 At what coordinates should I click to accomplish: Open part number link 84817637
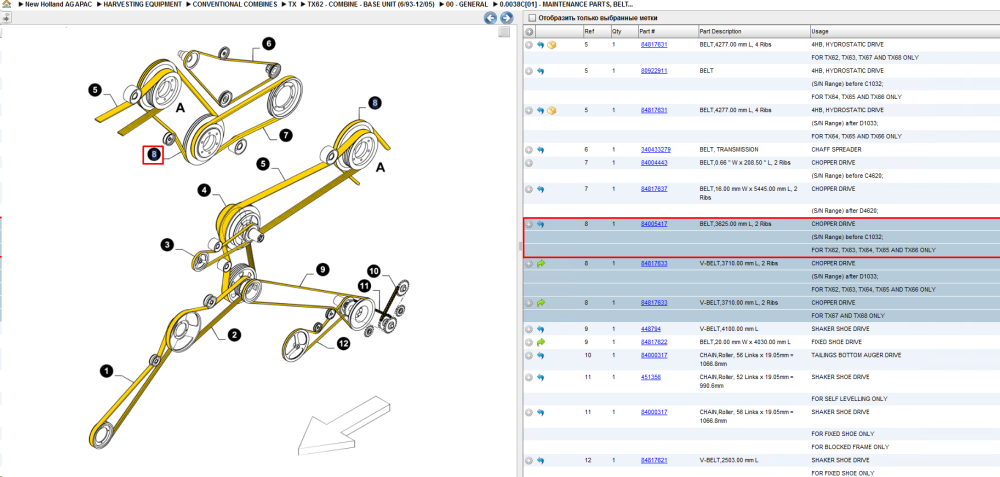[654, 189]
